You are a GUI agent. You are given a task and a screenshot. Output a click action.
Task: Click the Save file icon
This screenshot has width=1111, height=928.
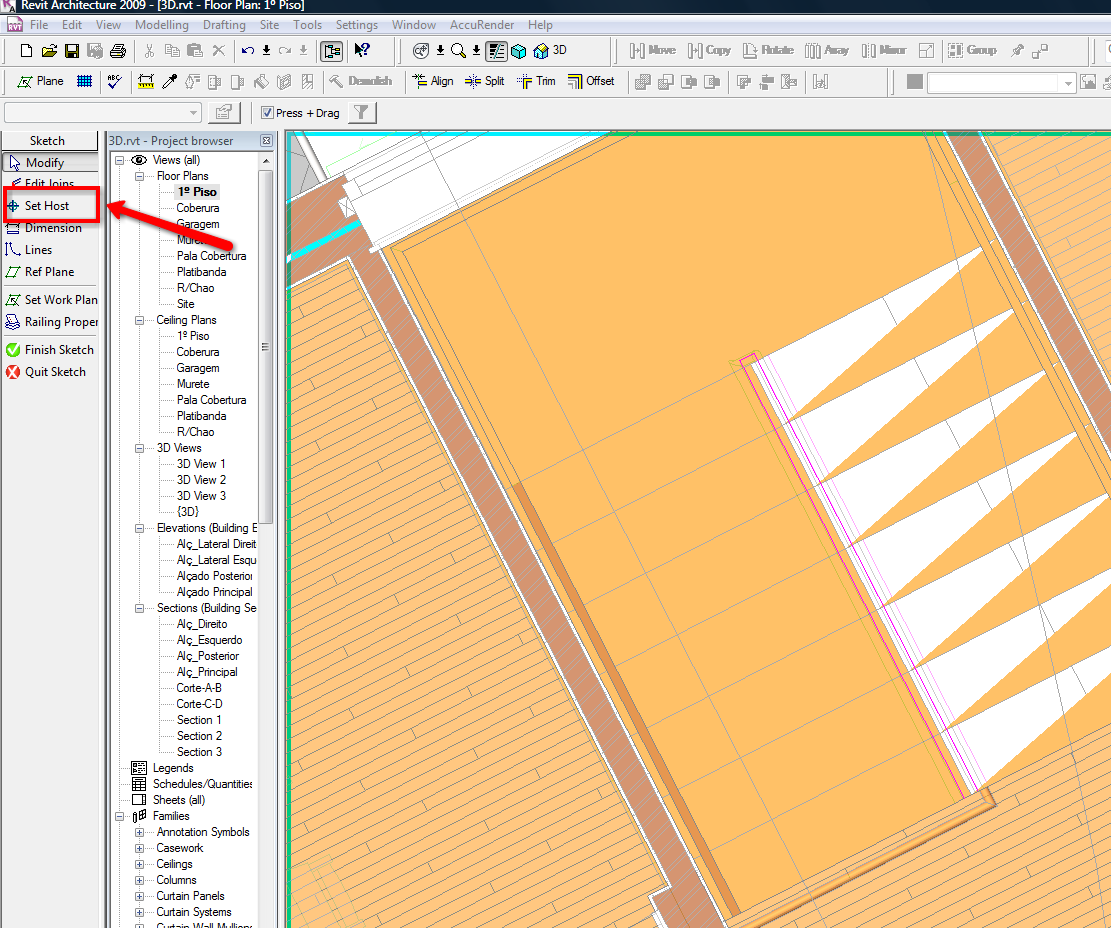72,51
